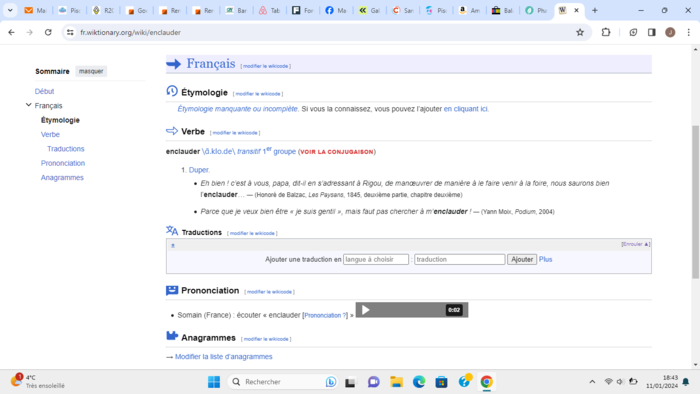The width and height of the screenshot is (700, 394).
Task: Open Microsoft Store from taskbar
Action: point(442,382)
